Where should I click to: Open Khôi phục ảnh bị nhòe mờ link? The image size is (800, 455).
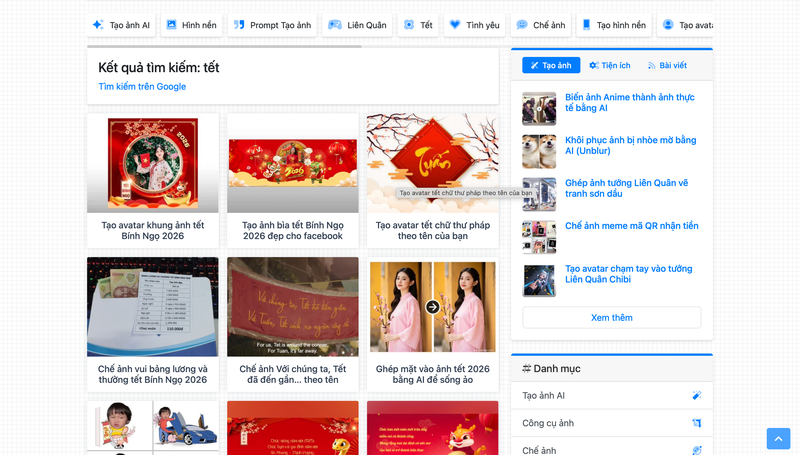631,145
